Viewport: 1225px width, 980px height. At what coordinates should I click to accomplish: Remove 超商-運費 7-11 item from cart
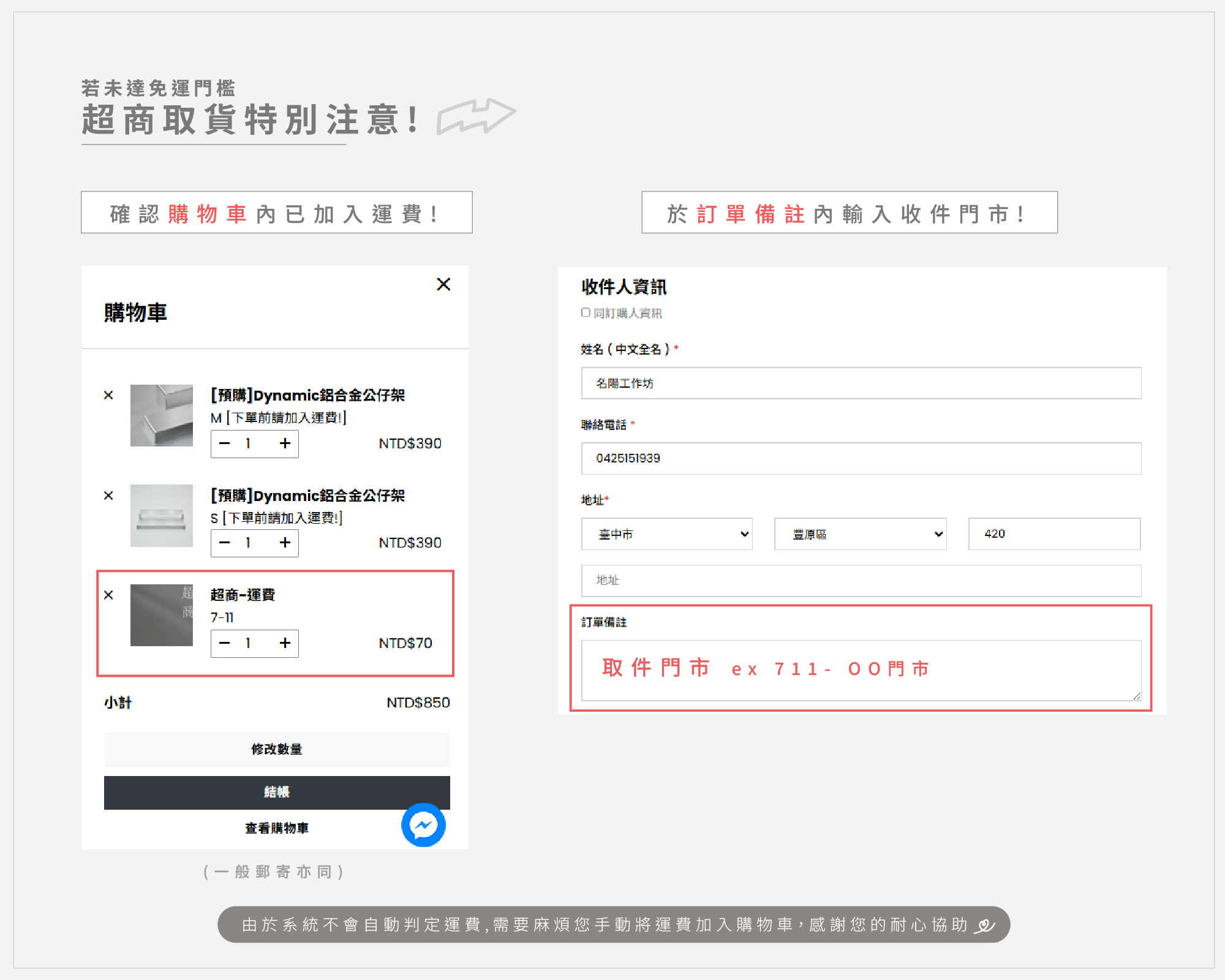coord(108,595)
